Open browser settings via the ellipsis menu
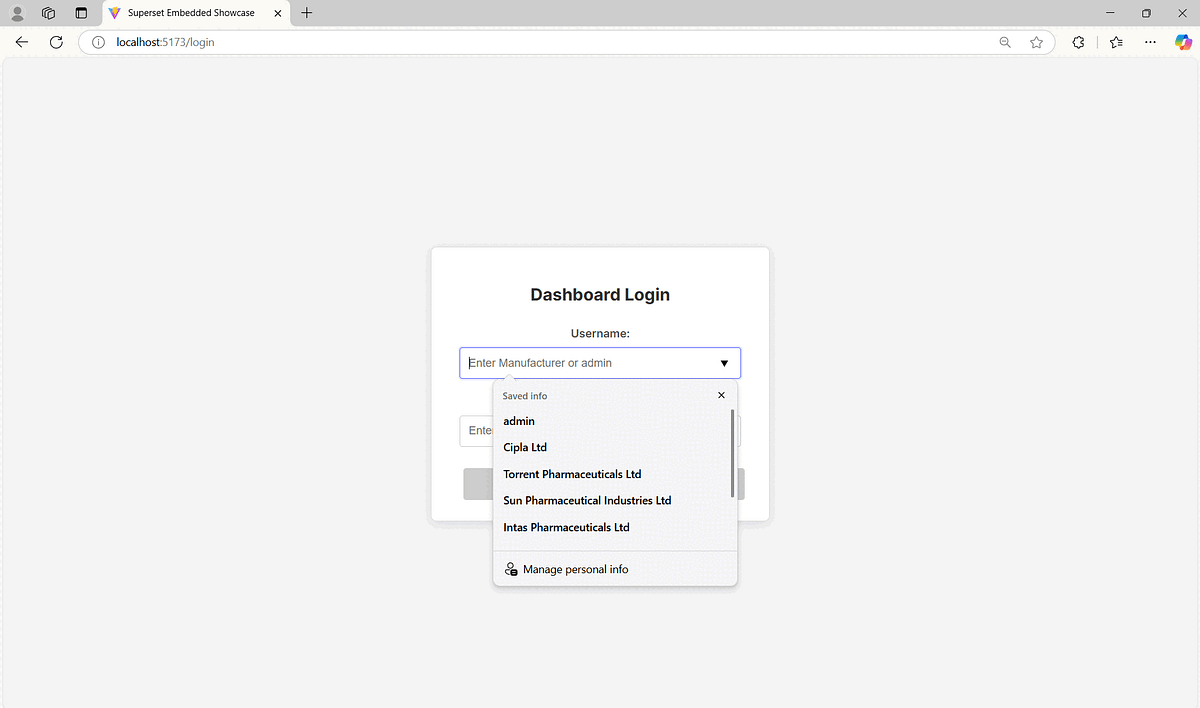 pyautogui.click(x=1150, y=42)
